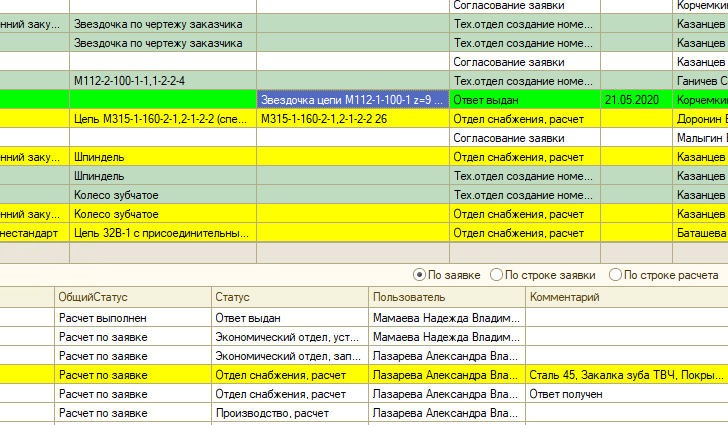Click the 'Доронин' user cell
Image resolution: width=728 pixels, height=425 pixels.
pyautogui.click(x=700, y=119)
